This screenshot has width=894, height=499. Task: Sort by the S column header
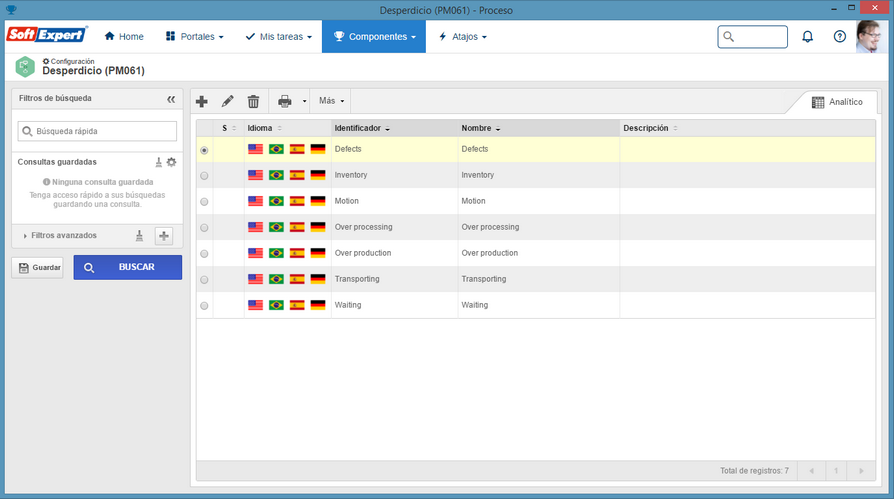tap(229, 128)
